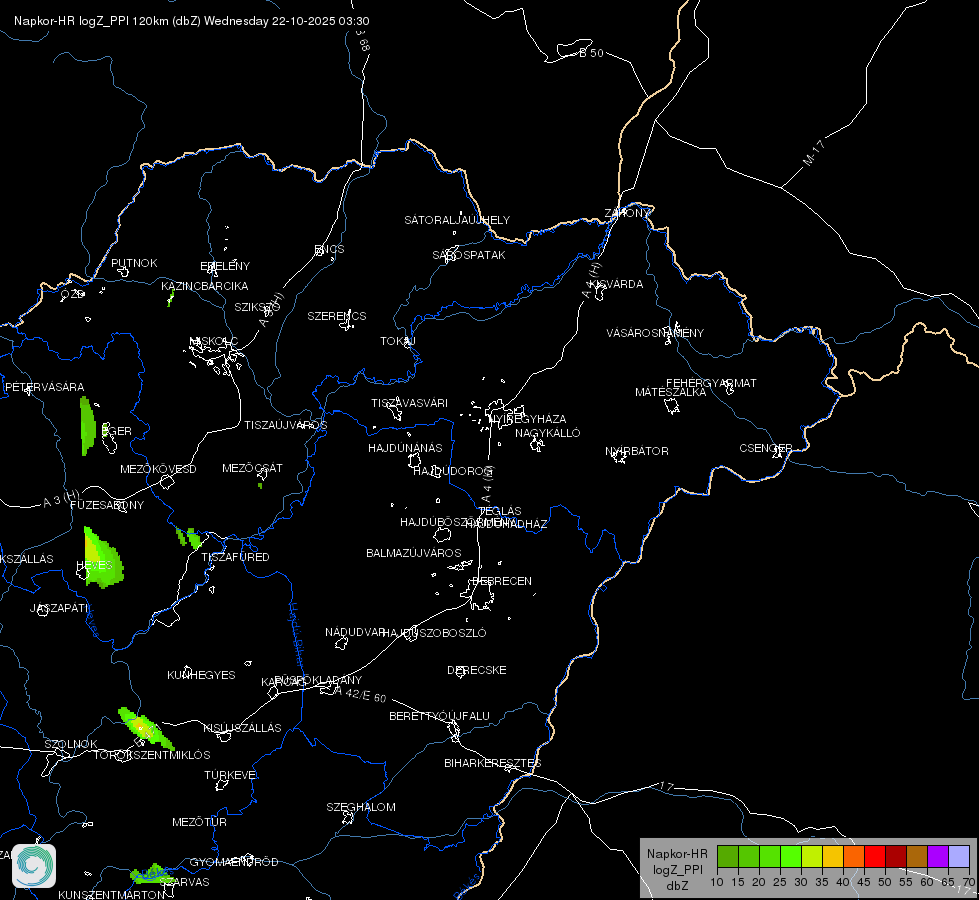Click the ZÁHONY border town label

[627, 213]
